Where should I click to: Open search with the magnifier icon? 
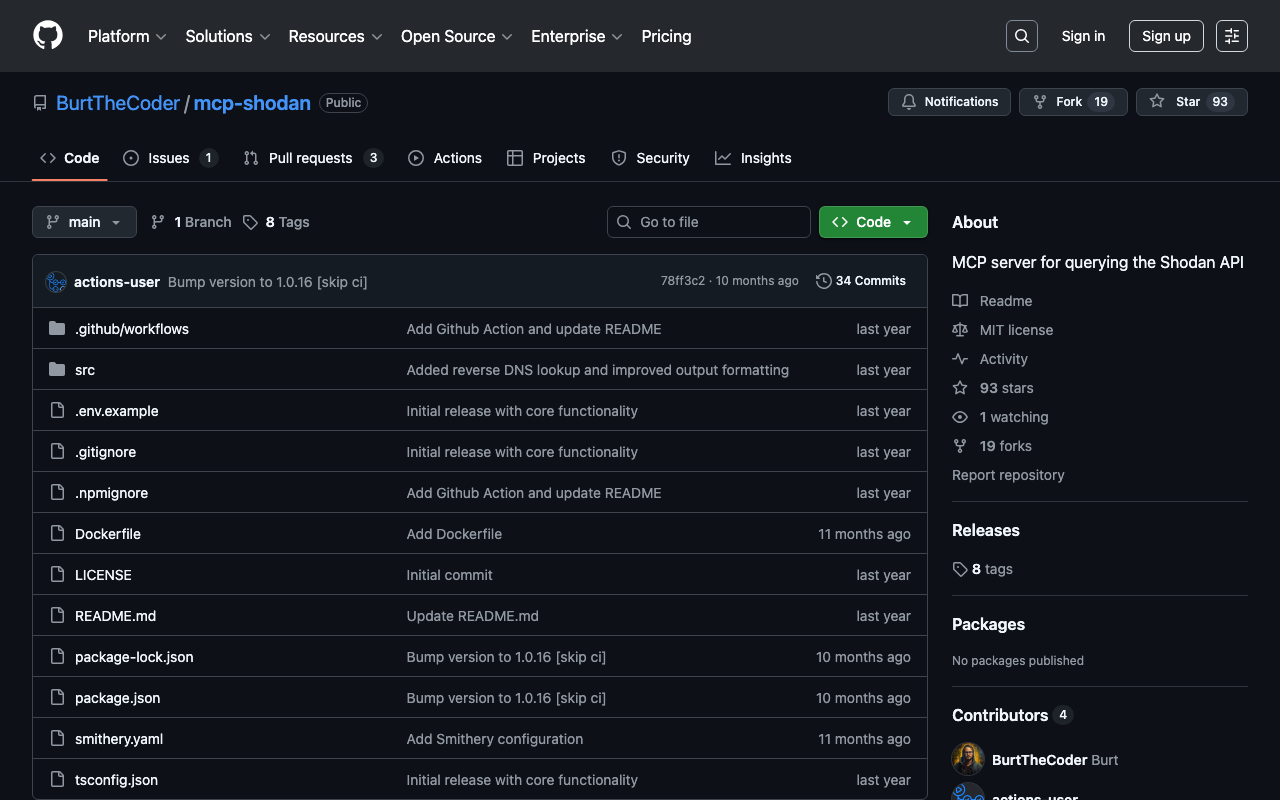(1021, 36)
